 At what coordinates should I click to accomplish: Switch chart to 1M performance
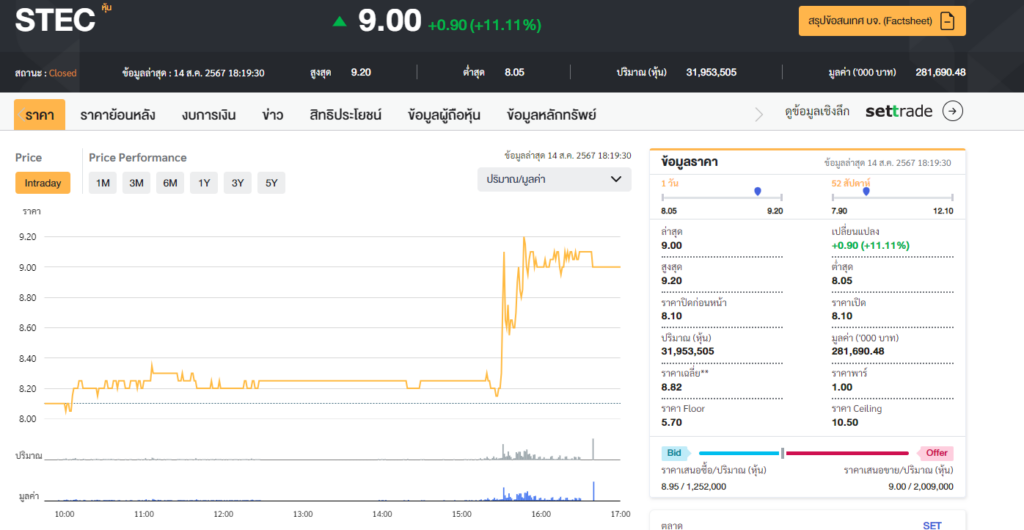[x=103, y=183]
